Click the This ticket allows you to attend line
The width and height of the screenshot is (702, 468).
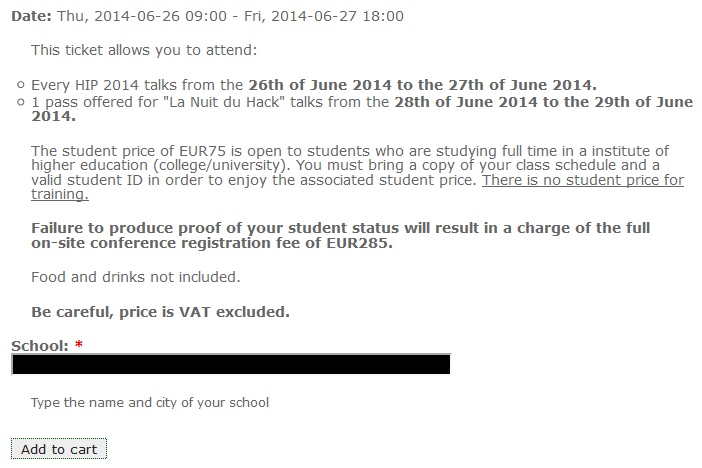[144, 50]
